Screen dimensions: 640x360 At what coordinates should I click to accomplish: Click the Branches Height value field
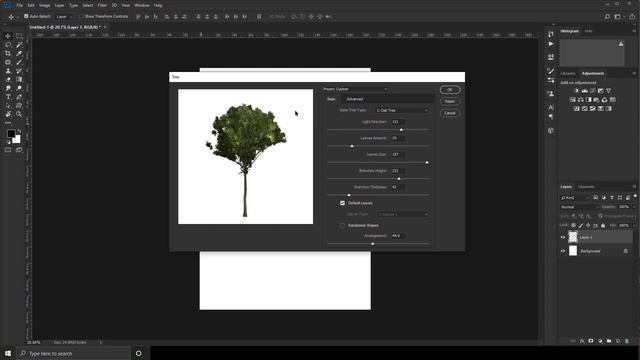398,171
